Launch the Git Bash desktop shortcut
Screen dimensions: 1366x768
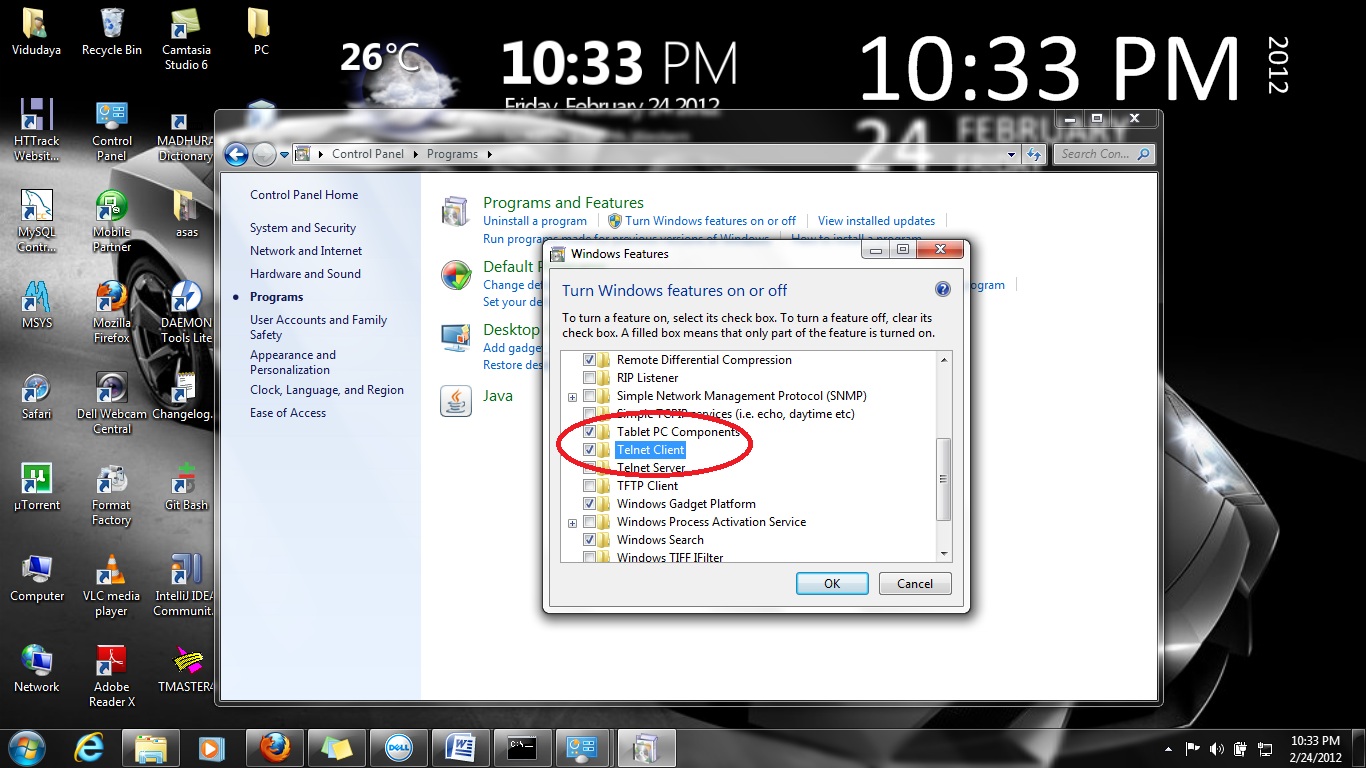(x=187, y=486)
